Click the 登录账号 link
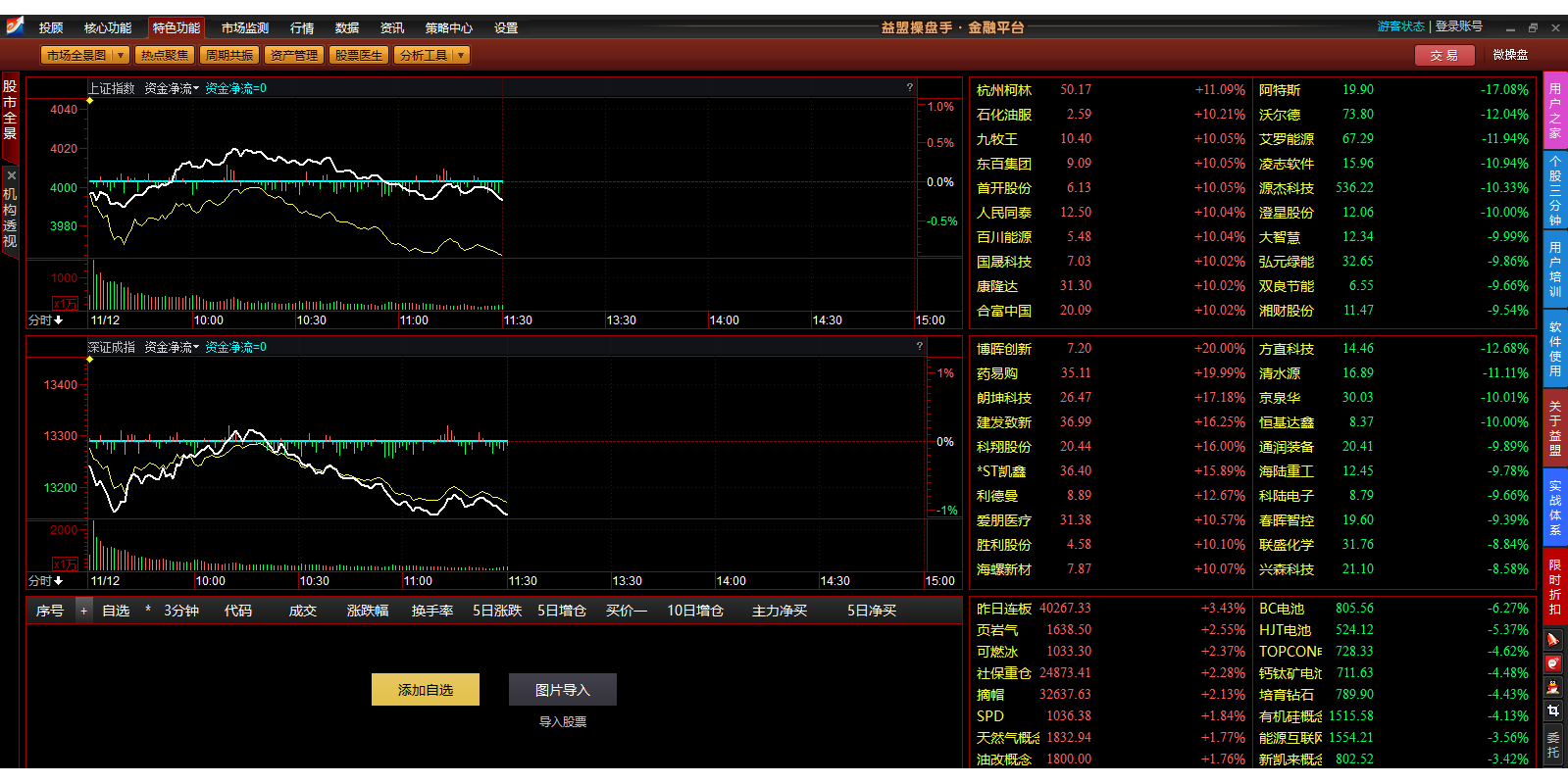1568x784 pixels. [1458, 26]
